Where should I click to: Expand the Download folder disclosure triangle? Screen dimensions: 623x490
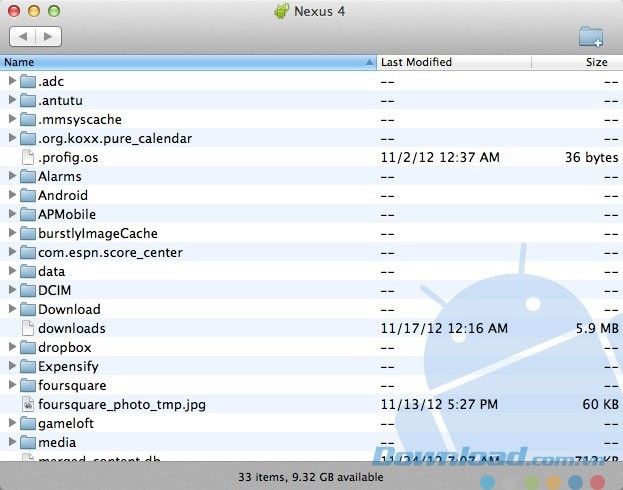click(x=12, y=309)
